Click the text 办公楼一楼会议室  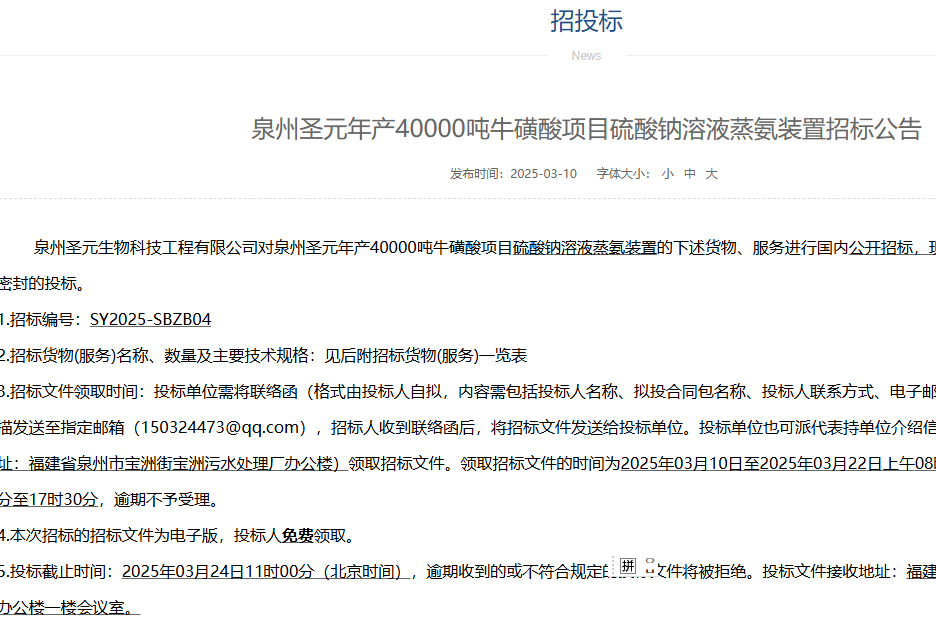tap(62, 608)
